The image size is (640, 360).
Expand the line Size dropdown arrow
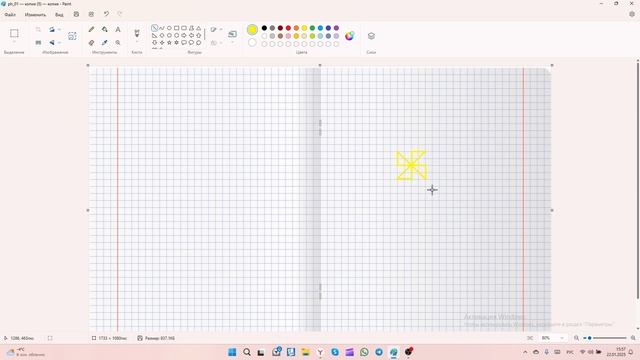[232, 42]
